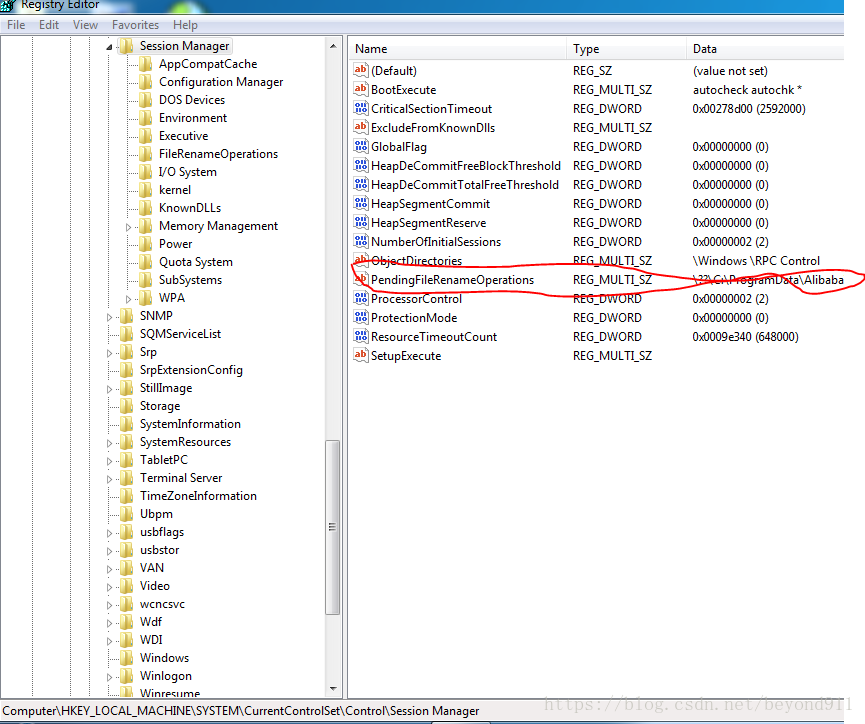Viewport: 865px width, 724px height.
Task: Click the \Windows \RPC Control data cell
Action: click(x=756, y=260)
